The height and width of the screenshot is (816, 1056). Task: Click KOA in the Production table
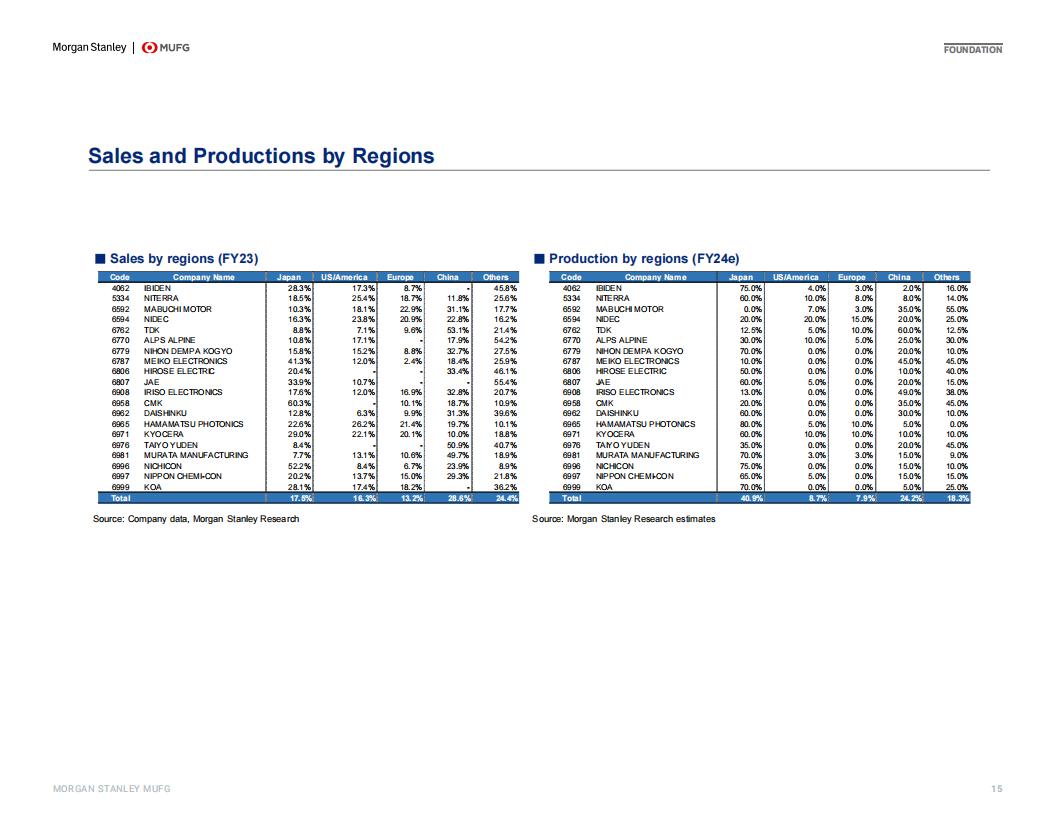[604, 487]
